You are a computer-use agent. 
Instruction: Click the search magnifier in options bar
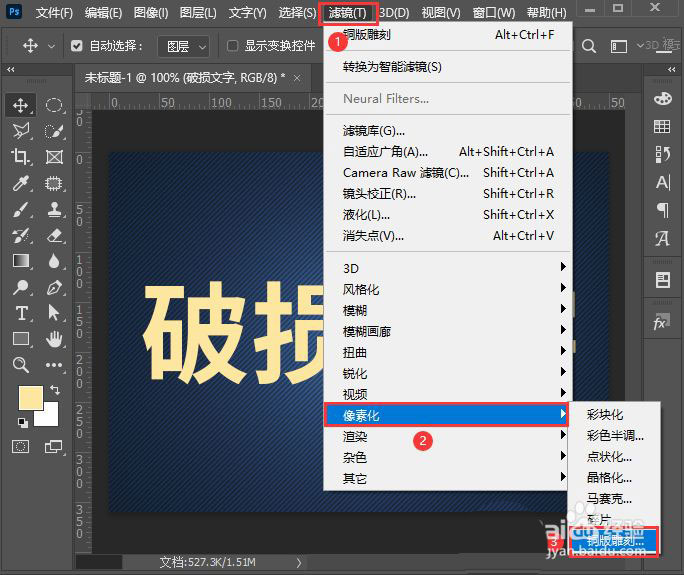point(588,46)
